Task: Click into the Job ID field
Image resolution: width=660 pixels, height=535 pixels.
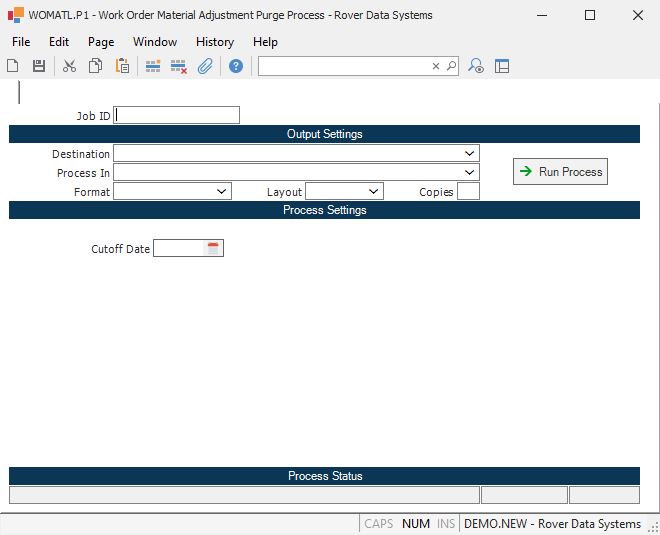Action: 177,115
